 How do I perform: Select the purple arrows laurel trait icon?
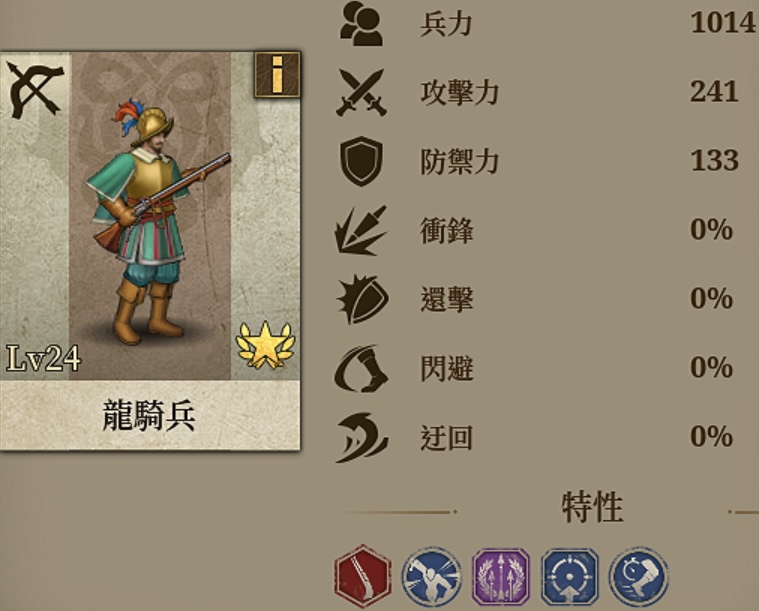pos(501,577)
